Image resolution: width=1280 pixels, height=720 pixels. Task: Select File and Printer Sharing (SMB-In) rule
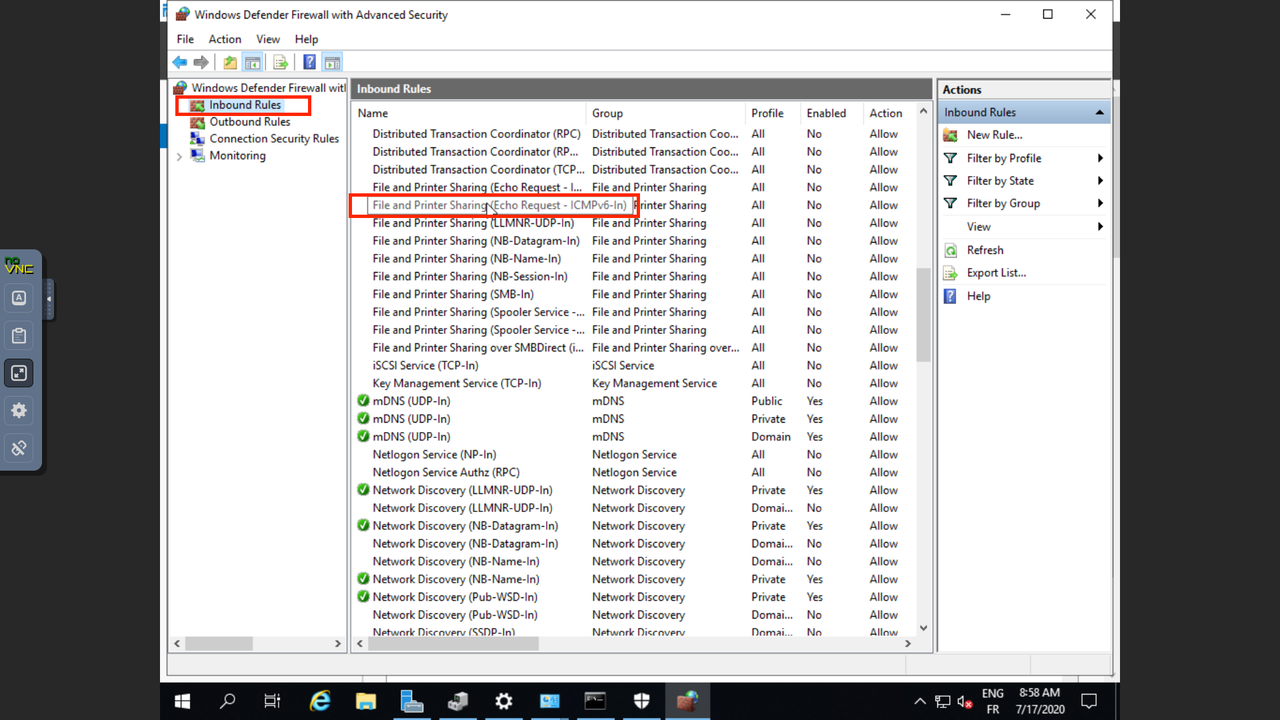click(x=453, y=294)
